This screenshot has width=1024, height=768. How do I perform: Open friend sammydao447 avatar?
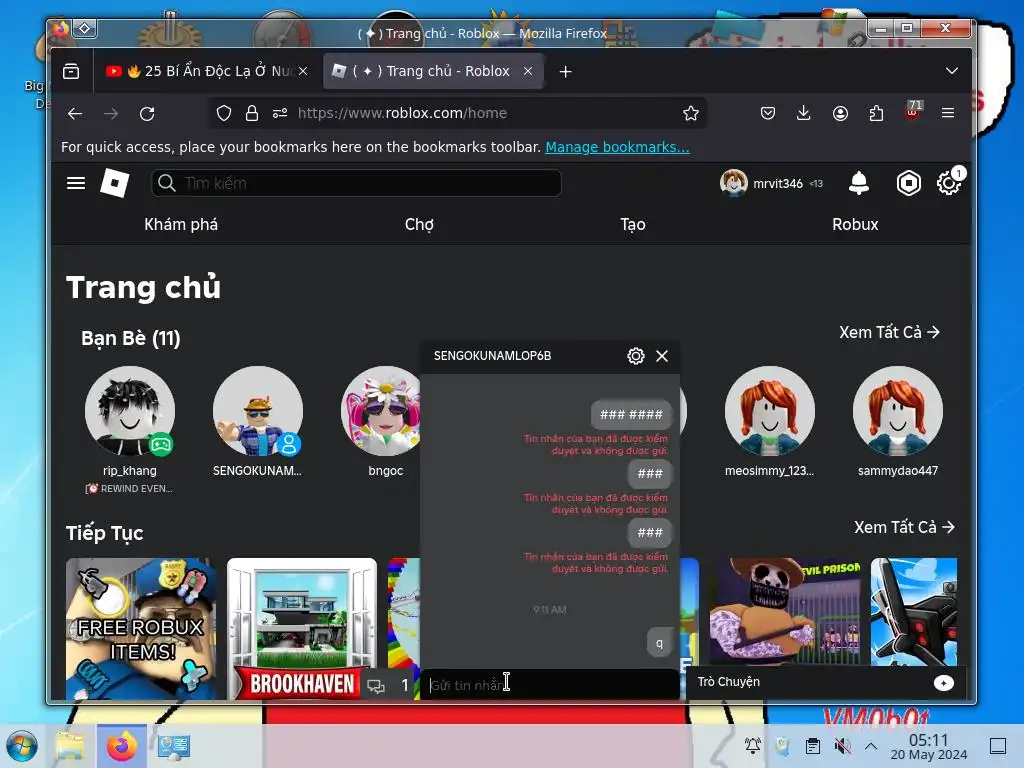click(898, 411)
